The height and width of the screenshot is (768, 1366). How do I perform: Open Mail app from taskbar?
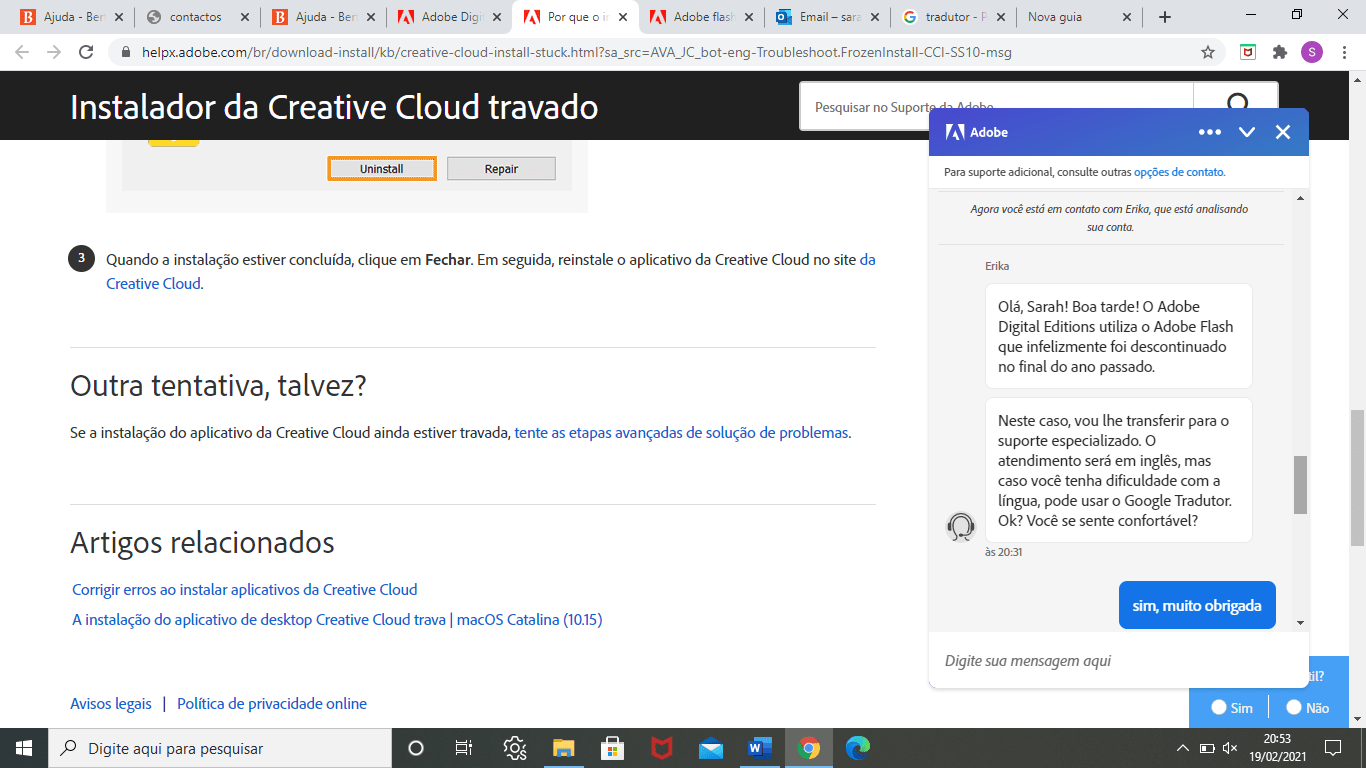tap(711, 748)
